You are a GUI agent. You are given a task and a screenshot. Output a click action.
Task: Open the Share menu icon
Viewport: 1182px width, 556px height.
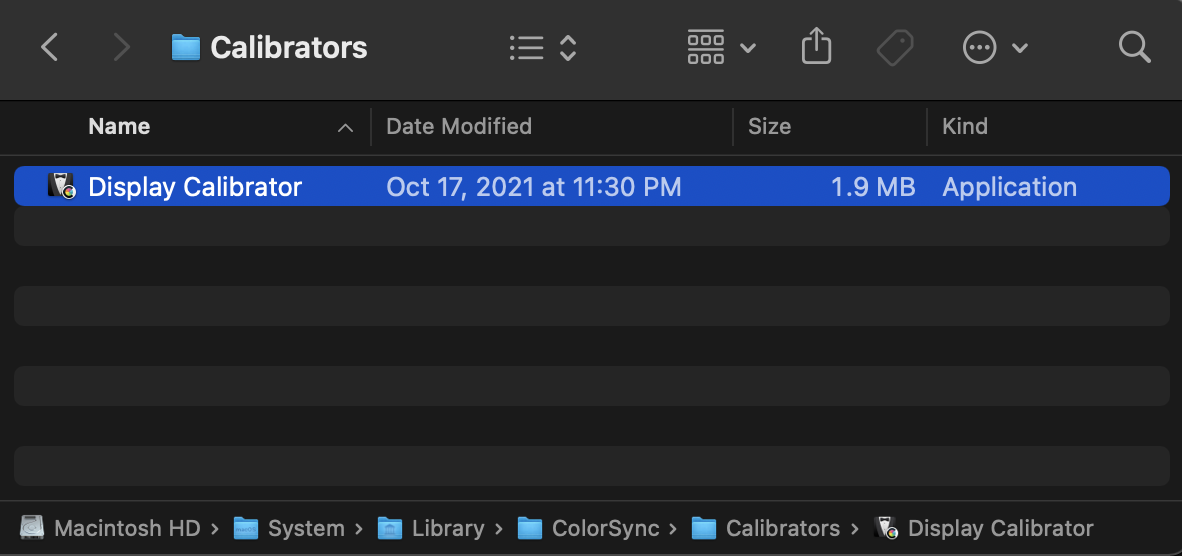click(x=816, y=47)
